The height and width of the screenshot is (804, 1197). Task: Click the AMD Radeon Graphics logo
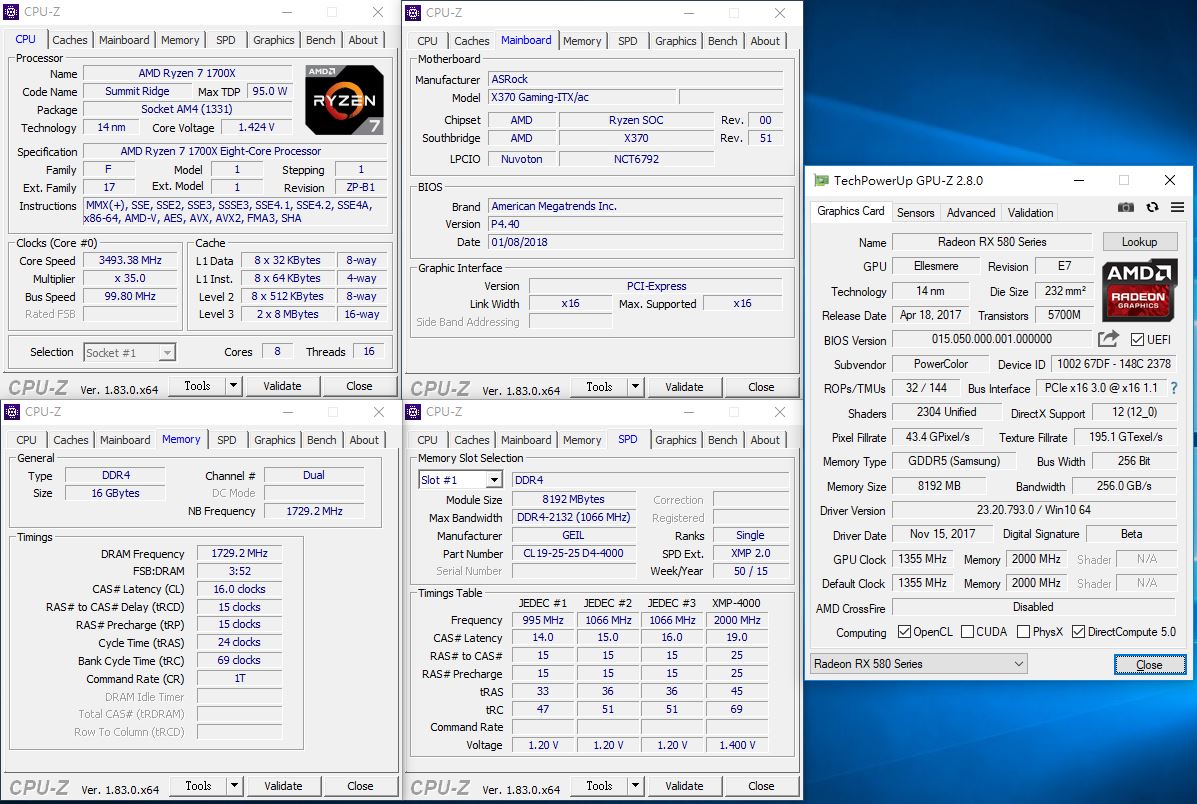(1138, 289)
